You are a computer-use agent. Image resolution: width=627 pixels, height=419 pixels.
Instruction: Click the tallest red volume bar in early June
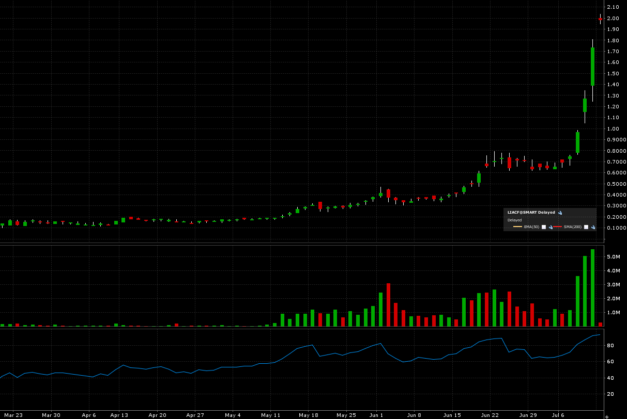(388, 305)
